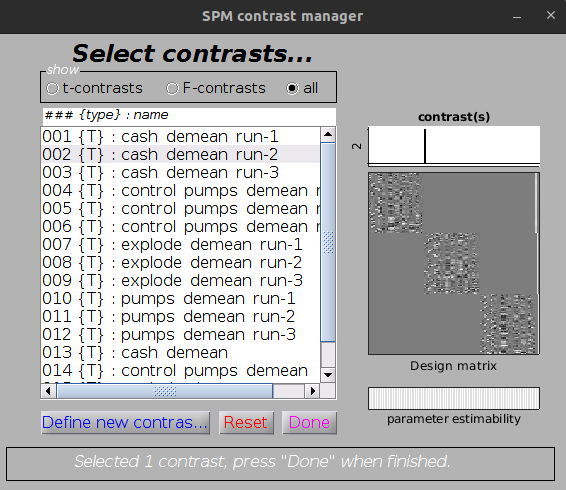
Task: Select contrast 007 explode demean run-1
Action: (180, 244)
